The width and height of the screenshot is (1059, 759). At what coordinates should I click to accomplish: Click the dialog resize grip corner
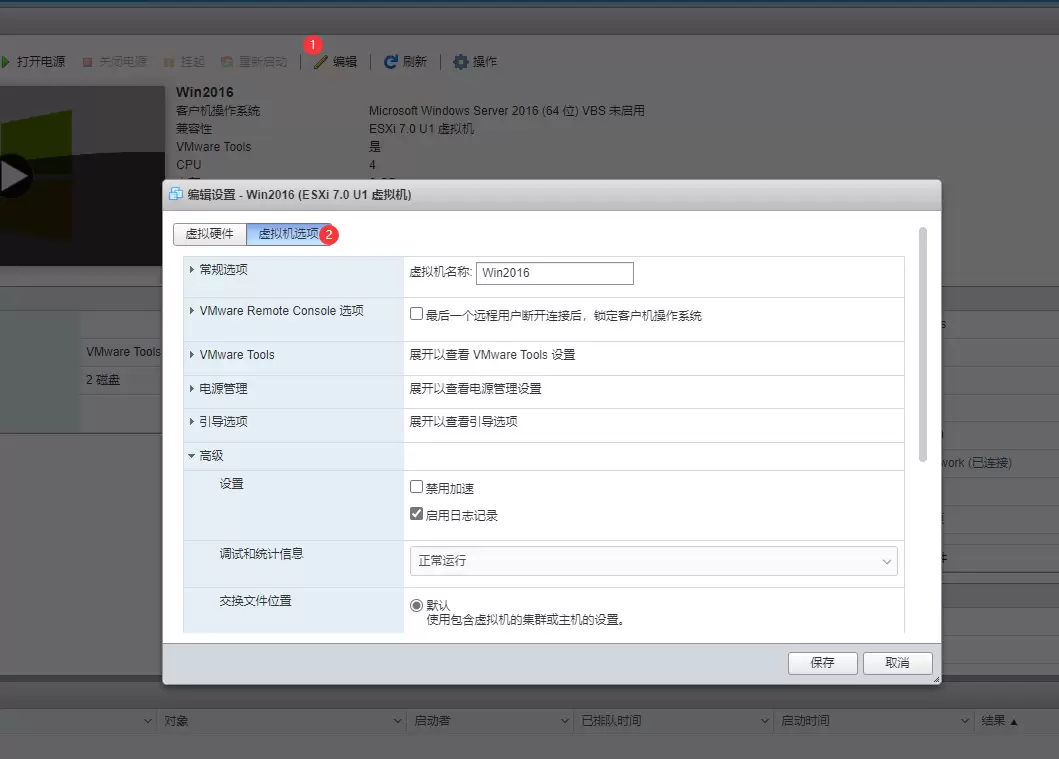(936, 679)
